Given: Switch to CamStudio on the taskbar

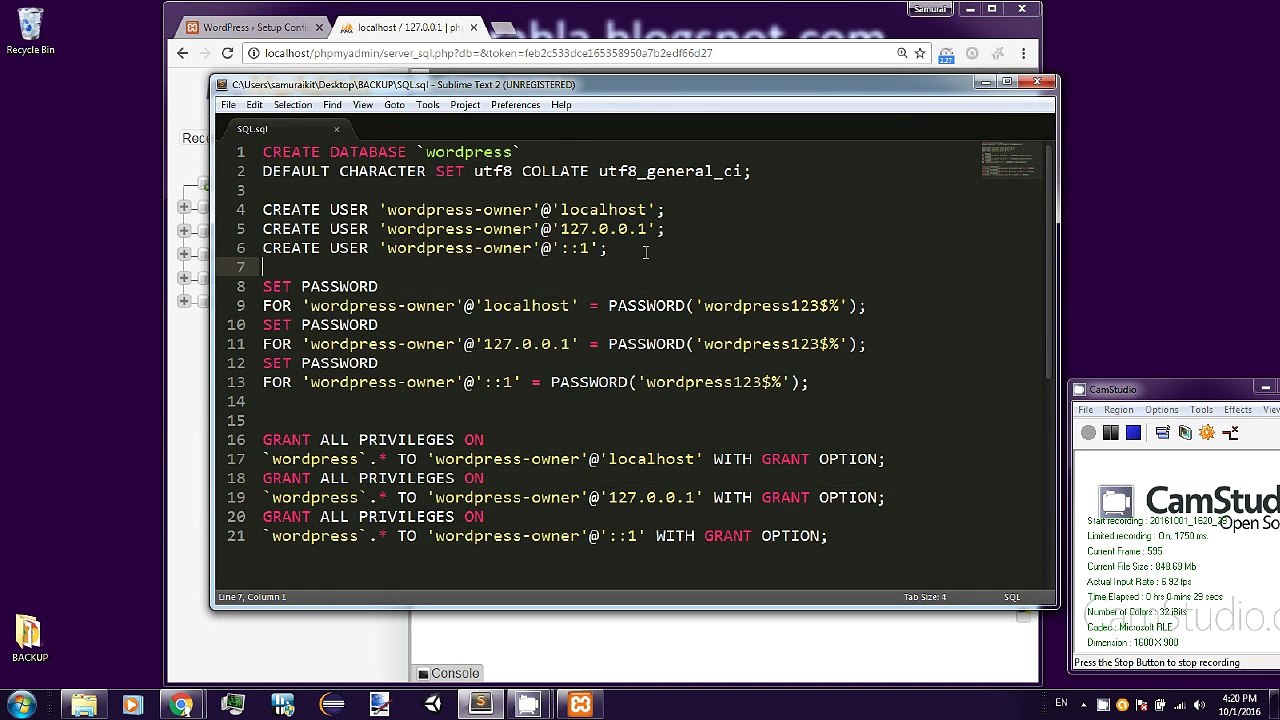Looking at the screenshot, I should 529,705.
